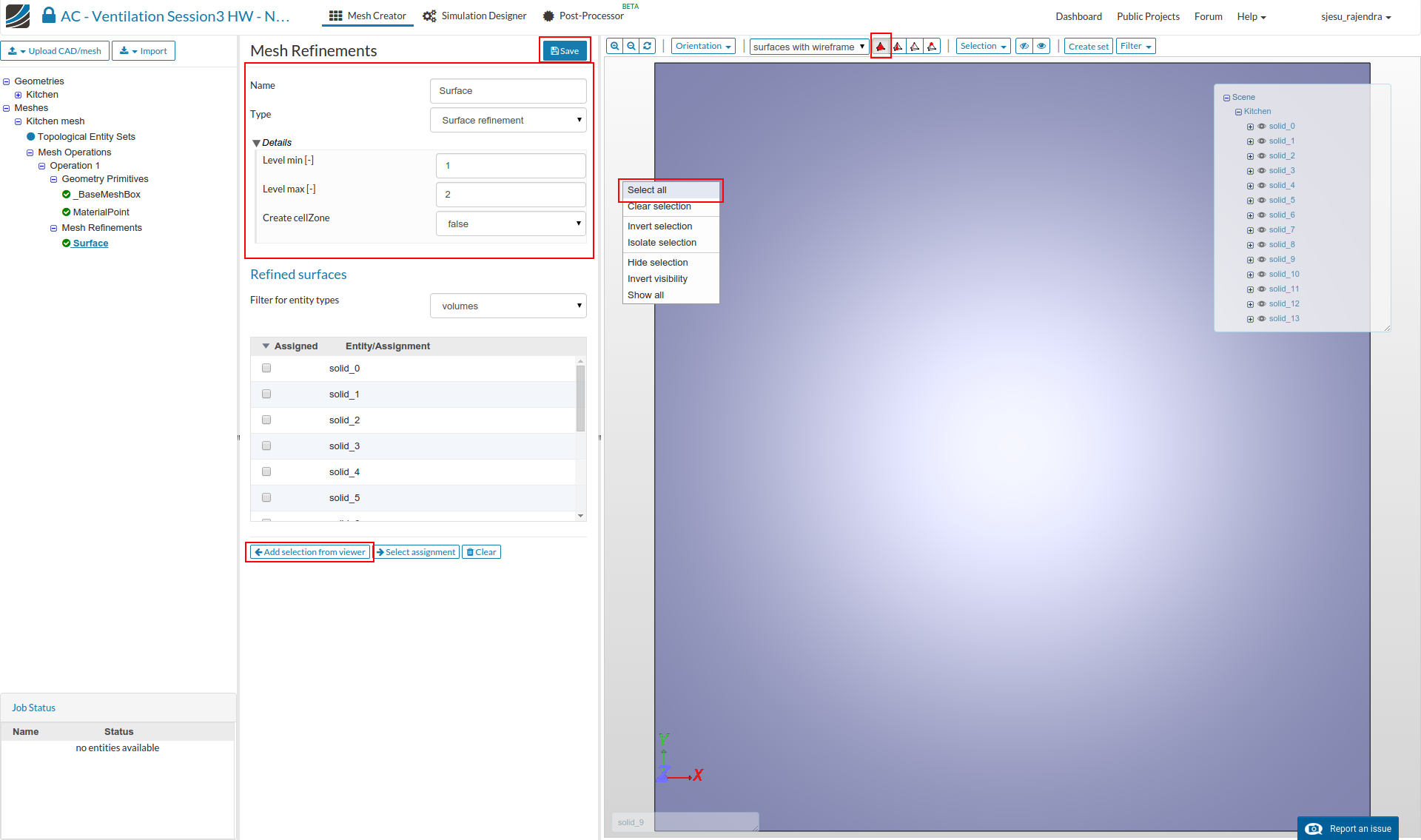Click the zoom in viewer icon

point(614,46)
